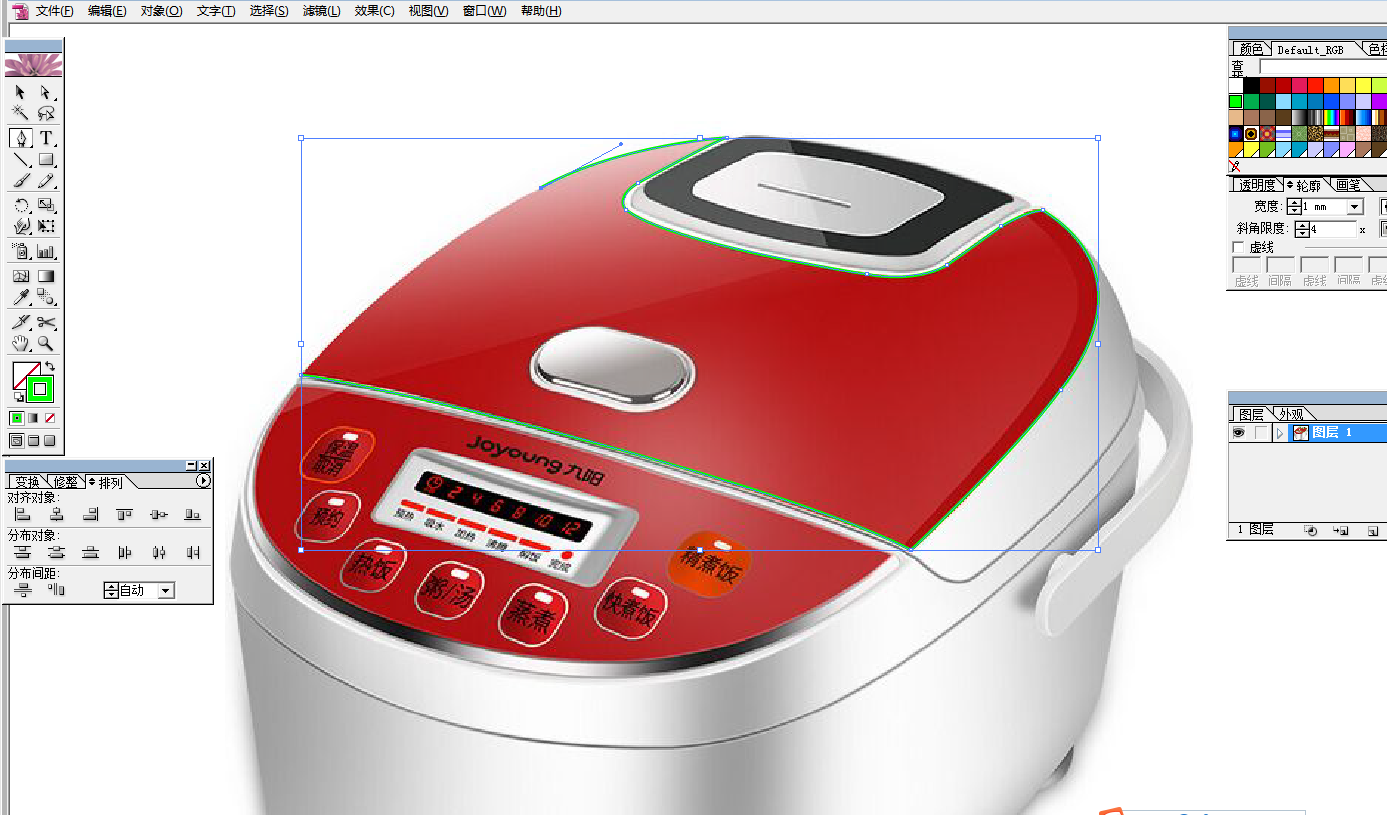Click align right edges icon
1387x815 pixels.
coord(91,514)
